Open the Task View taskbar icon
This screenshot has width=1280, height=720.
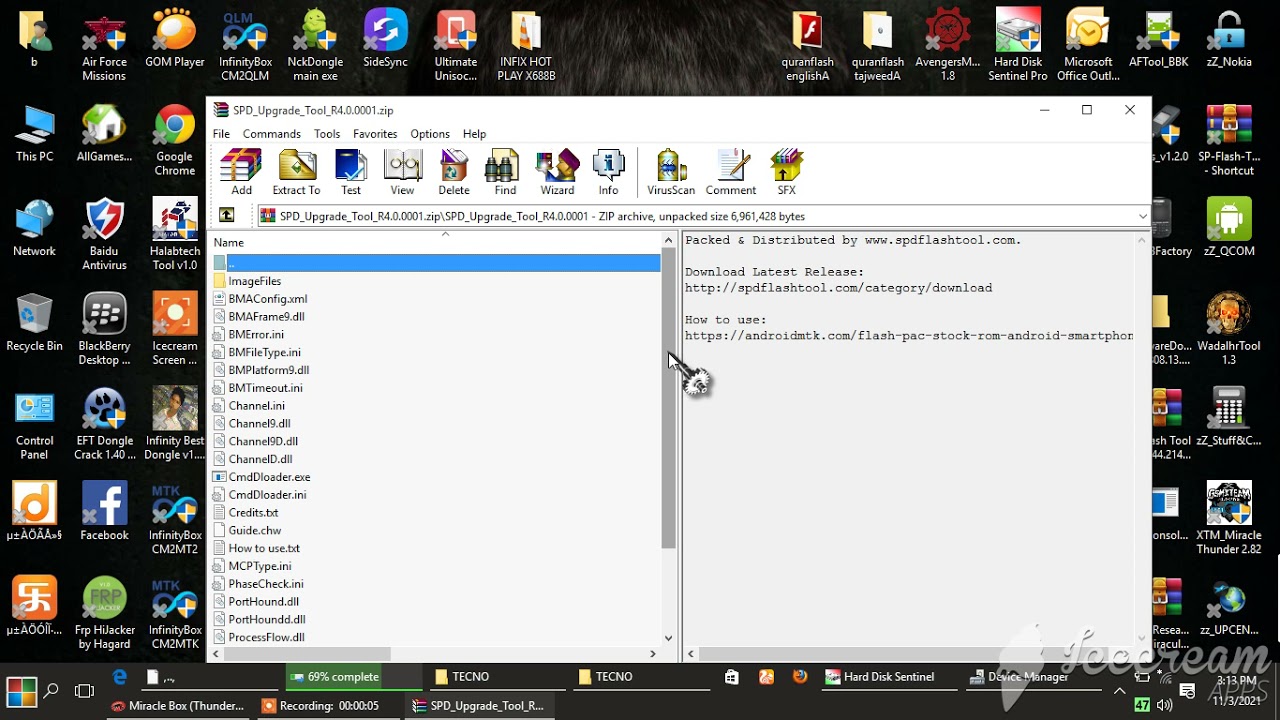tap(85, 691)
